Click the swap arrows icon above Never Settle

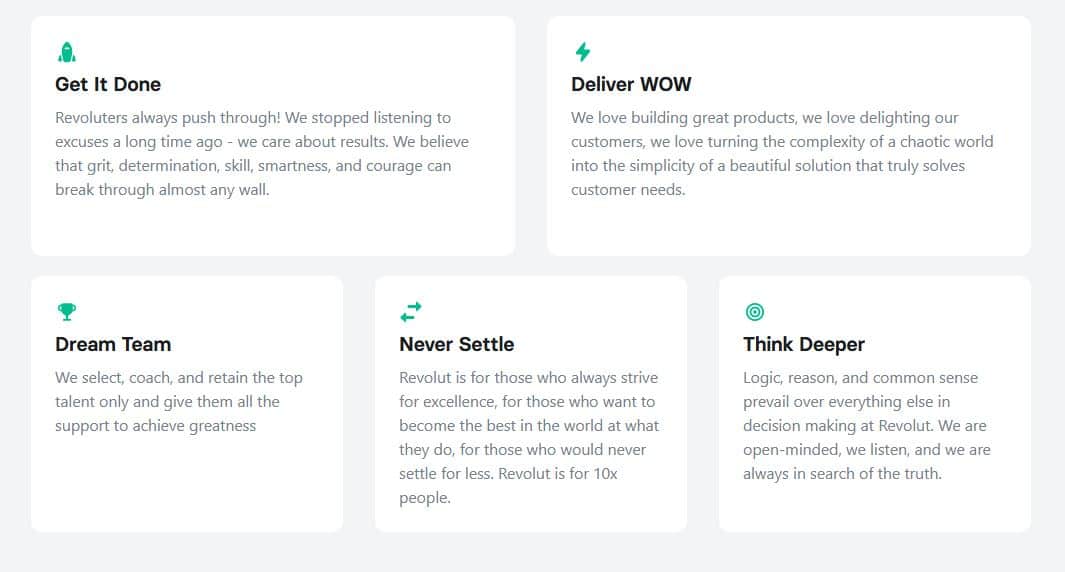(x=411, y=312)
